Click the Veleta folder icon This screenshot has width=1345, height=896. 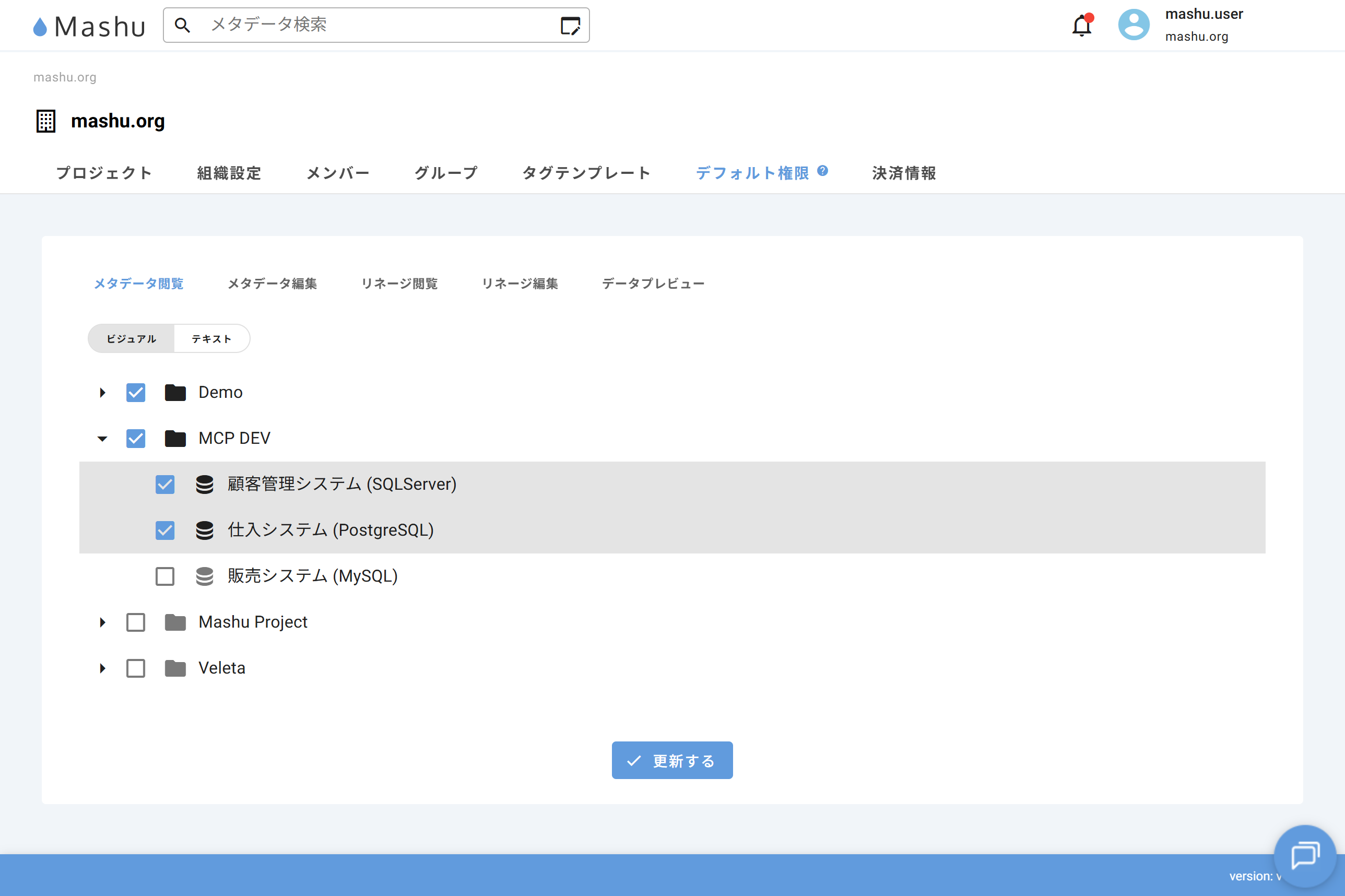coord(175,668)
